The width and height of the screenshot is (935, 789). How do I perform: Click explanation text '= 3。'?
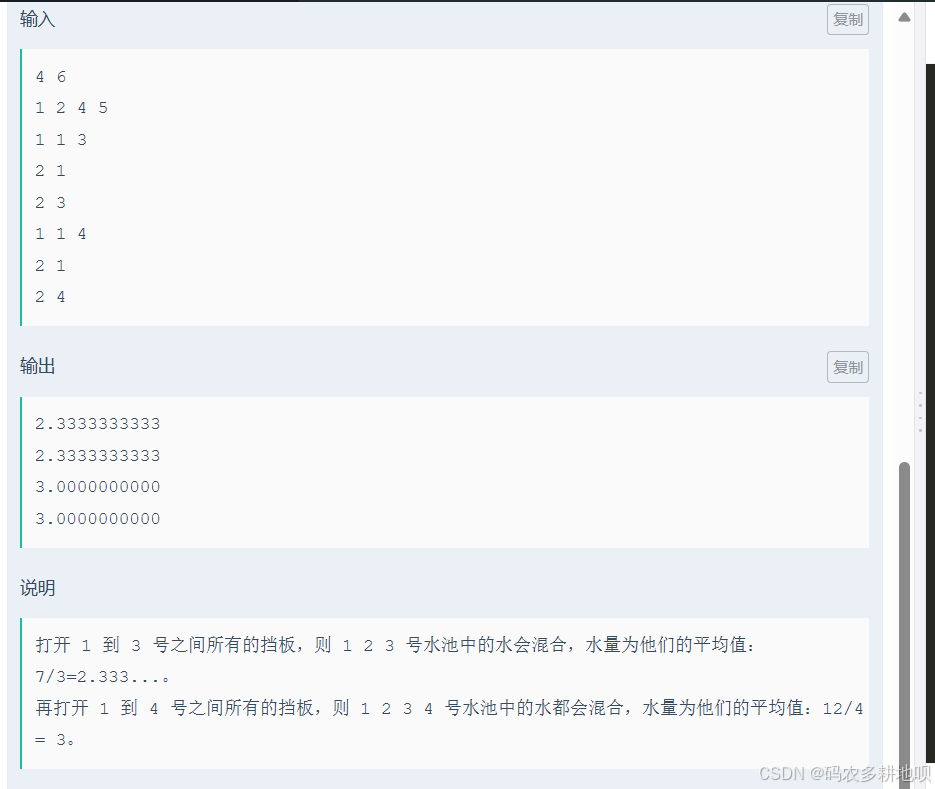click(55, 740)
